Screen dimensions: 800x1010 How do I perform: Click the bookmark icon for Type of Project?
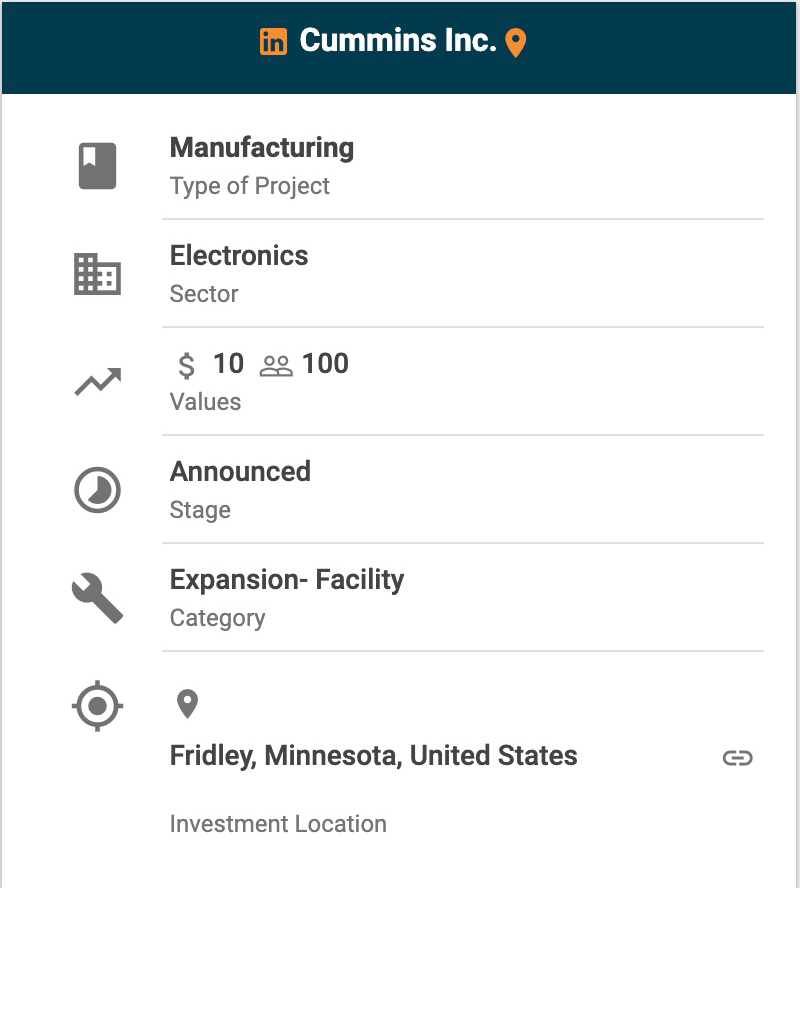97,166
